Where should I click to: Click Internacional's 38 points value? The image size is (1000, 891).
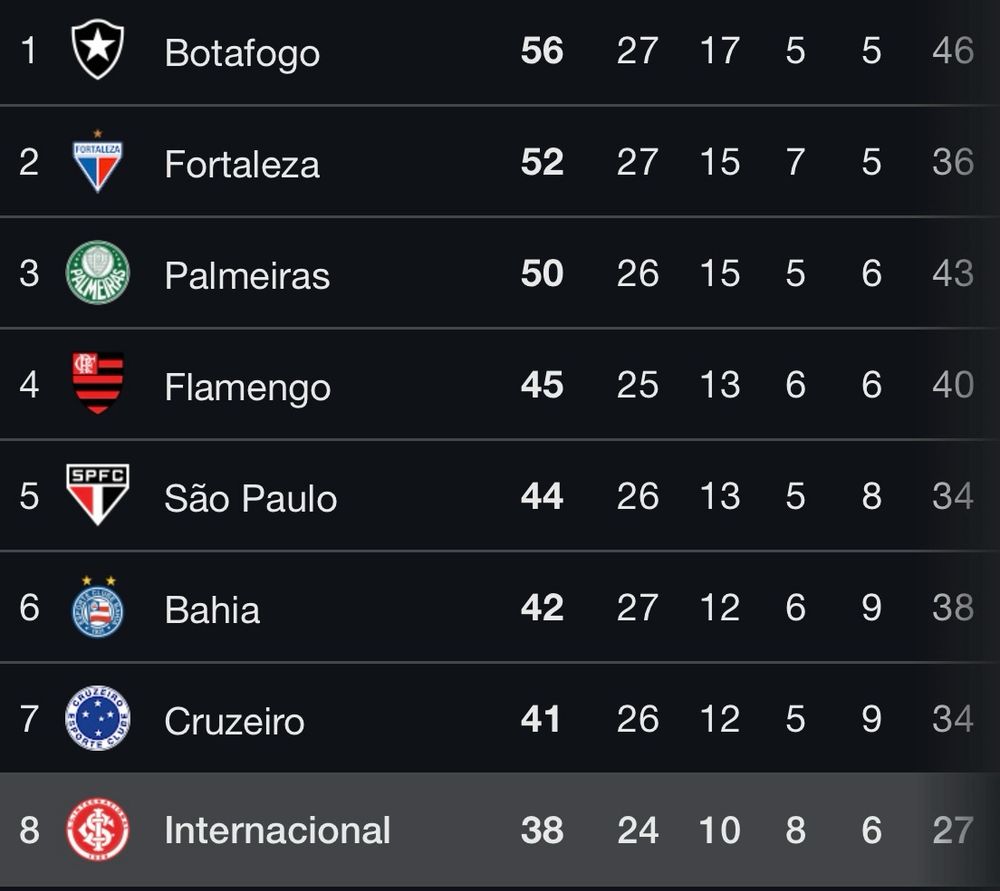point(542,830)
